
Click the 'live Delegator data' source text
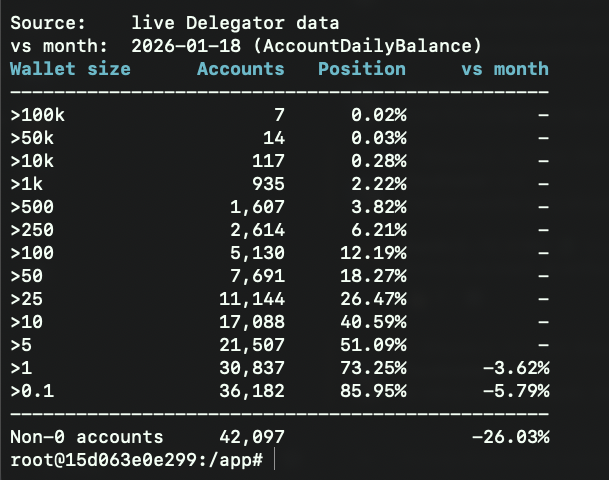[x=235, y=23]
